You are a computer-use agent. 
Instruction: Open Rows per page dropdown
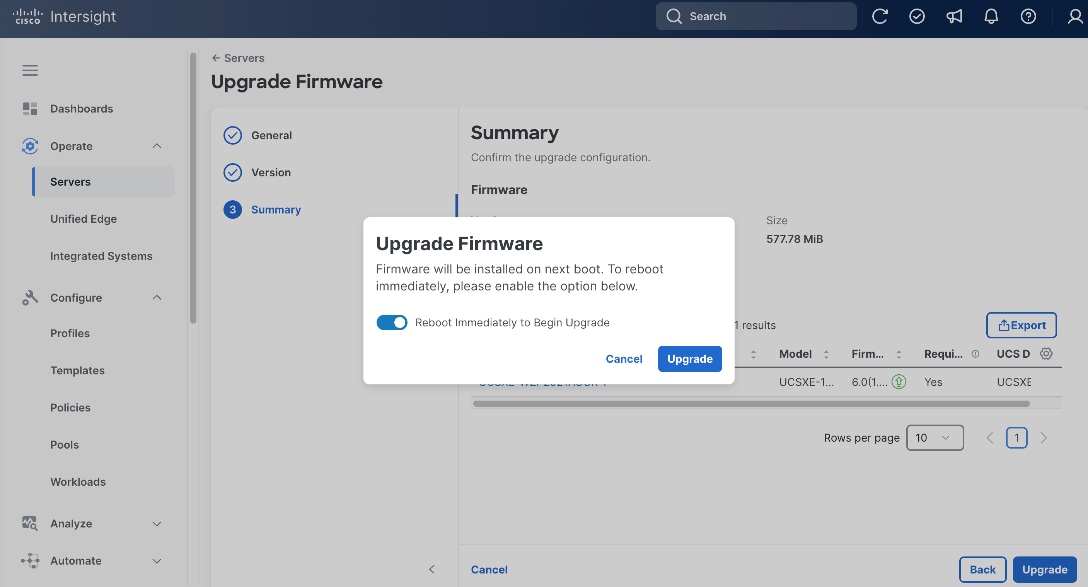coord(935,438)
